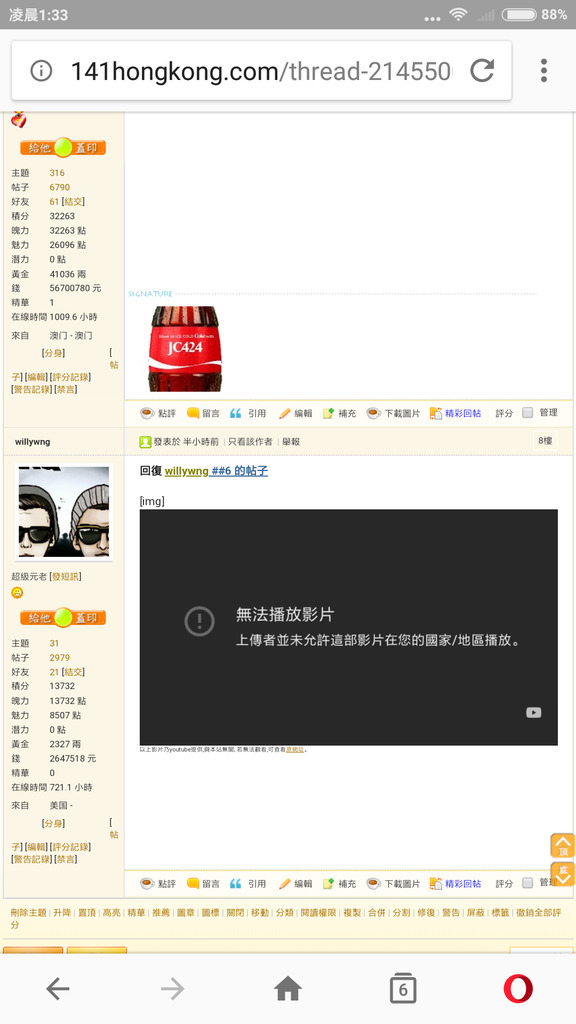Click 高亮 in the moderation bar
Viewport: 576px width, 1024px height.
(x=112, y=912)
